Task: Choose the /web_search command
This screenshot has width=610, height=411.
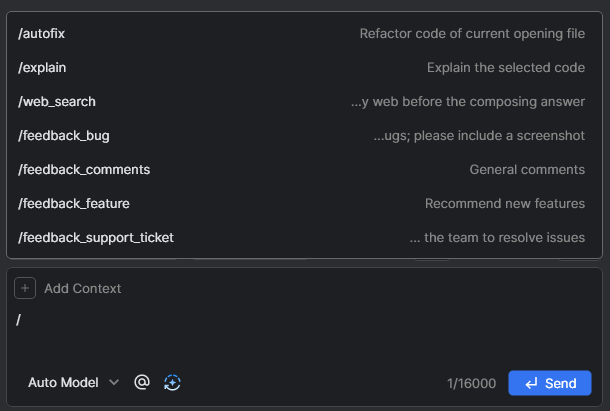Action: pyautogui.click(x=304, y=102)
